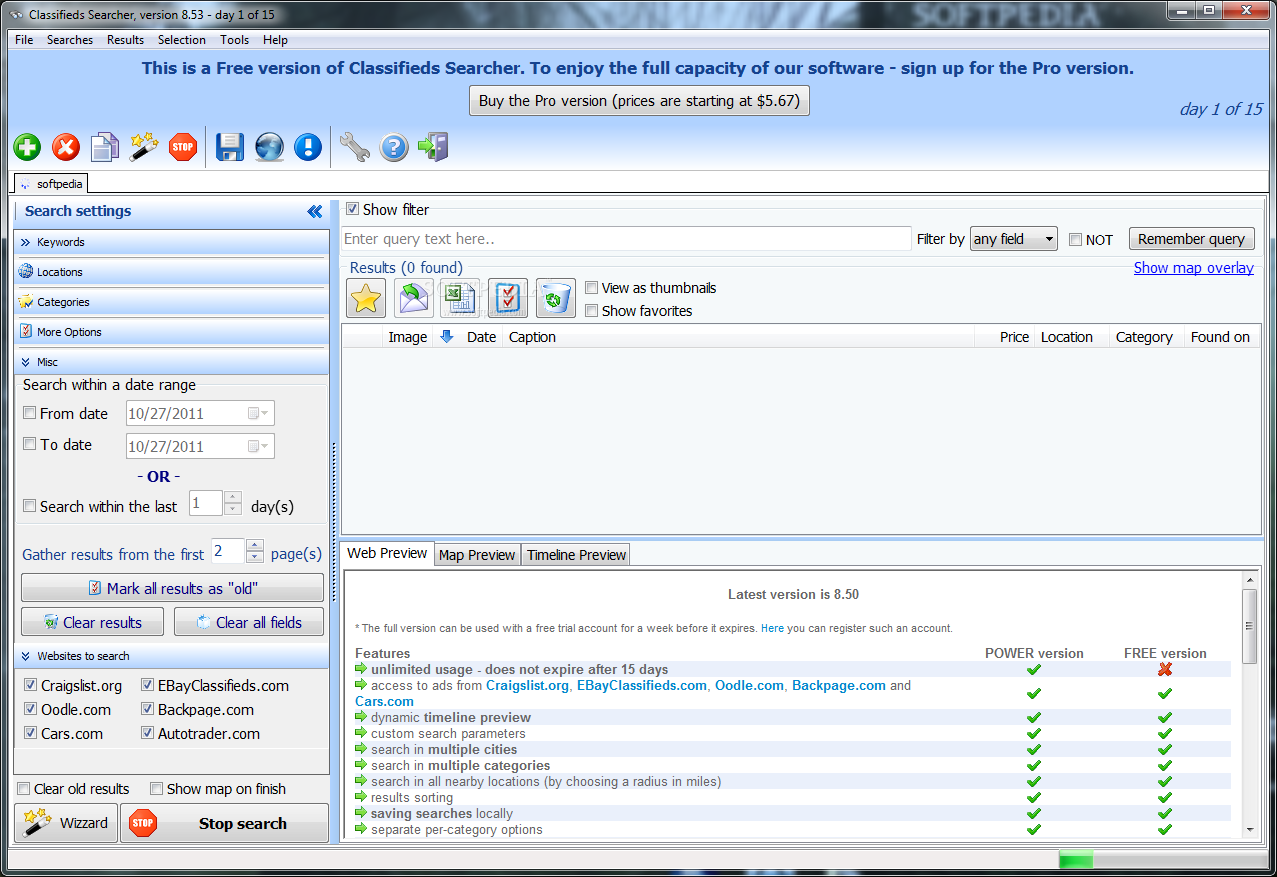Click the exit door toolbar icon
The width and height of the screenshot is (1277, 877).
click(x=433, y=147)
